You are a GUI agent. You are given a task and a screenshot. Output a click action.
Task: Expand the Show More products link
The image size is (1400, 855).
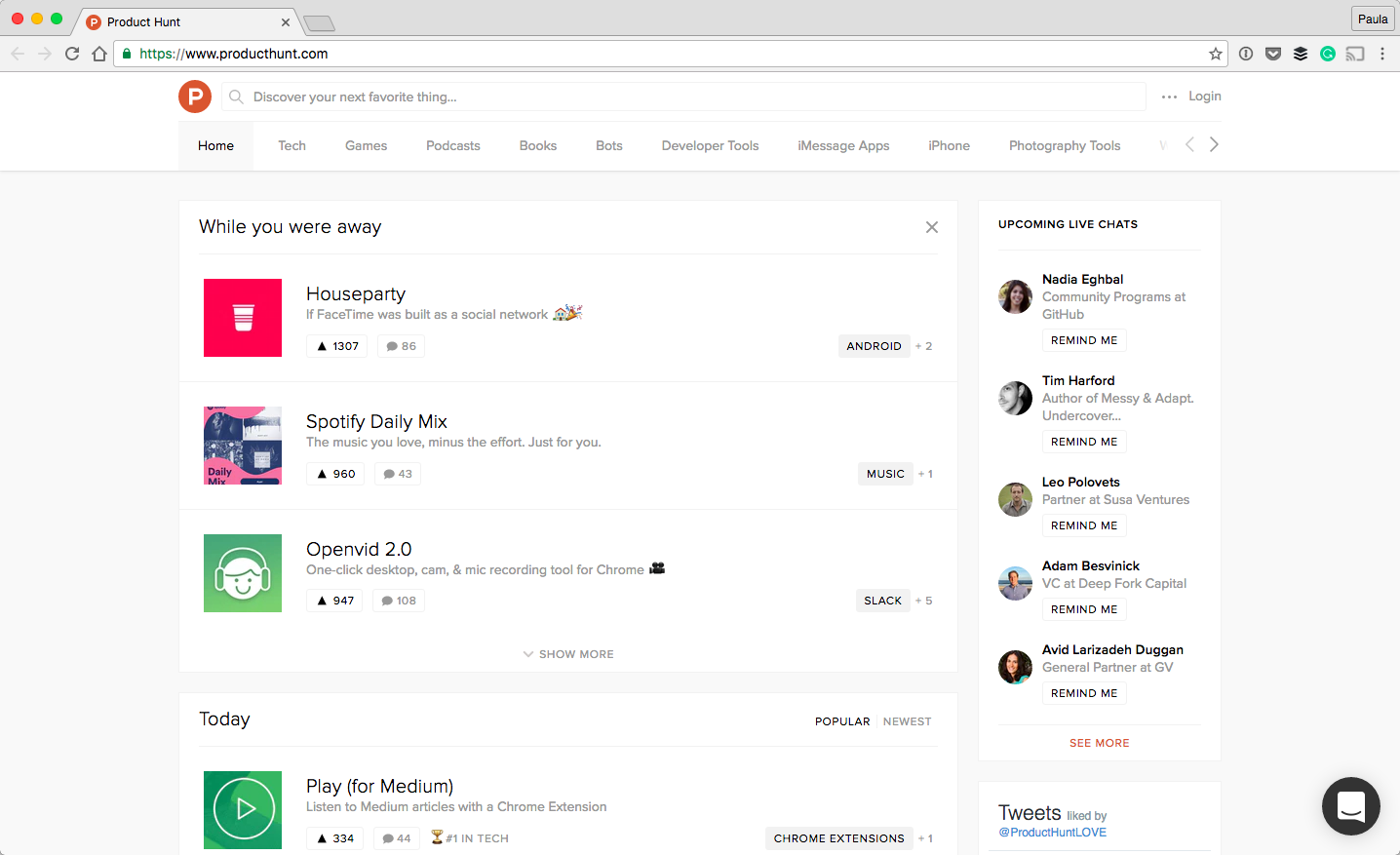point(568,654)
